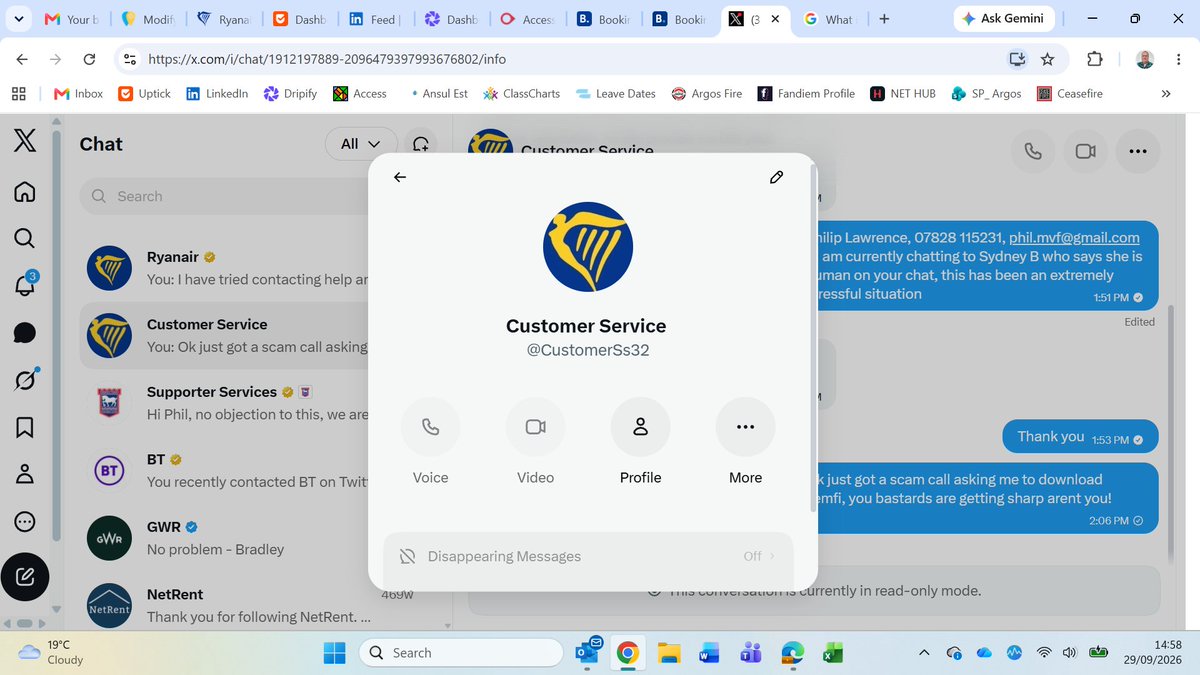Go back using the modal back arrow
The width and height of the screenshot is (1200, 675).
click(400, 177)
